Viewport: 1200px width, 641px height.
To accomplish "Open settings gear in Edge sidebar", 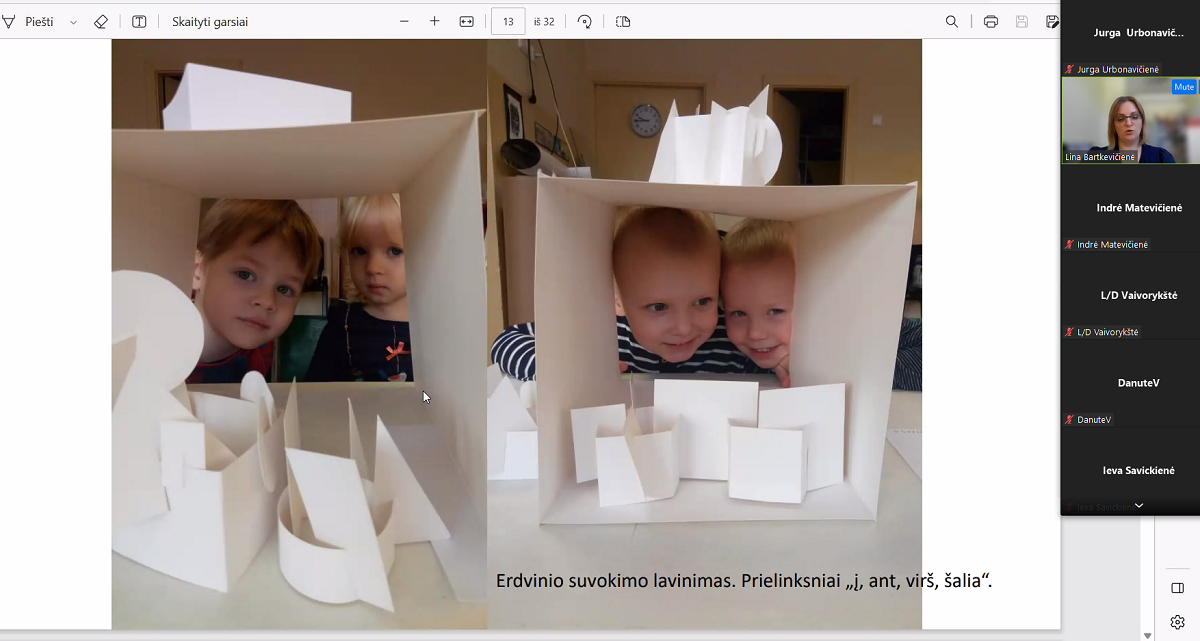I will click(1177, 622).
